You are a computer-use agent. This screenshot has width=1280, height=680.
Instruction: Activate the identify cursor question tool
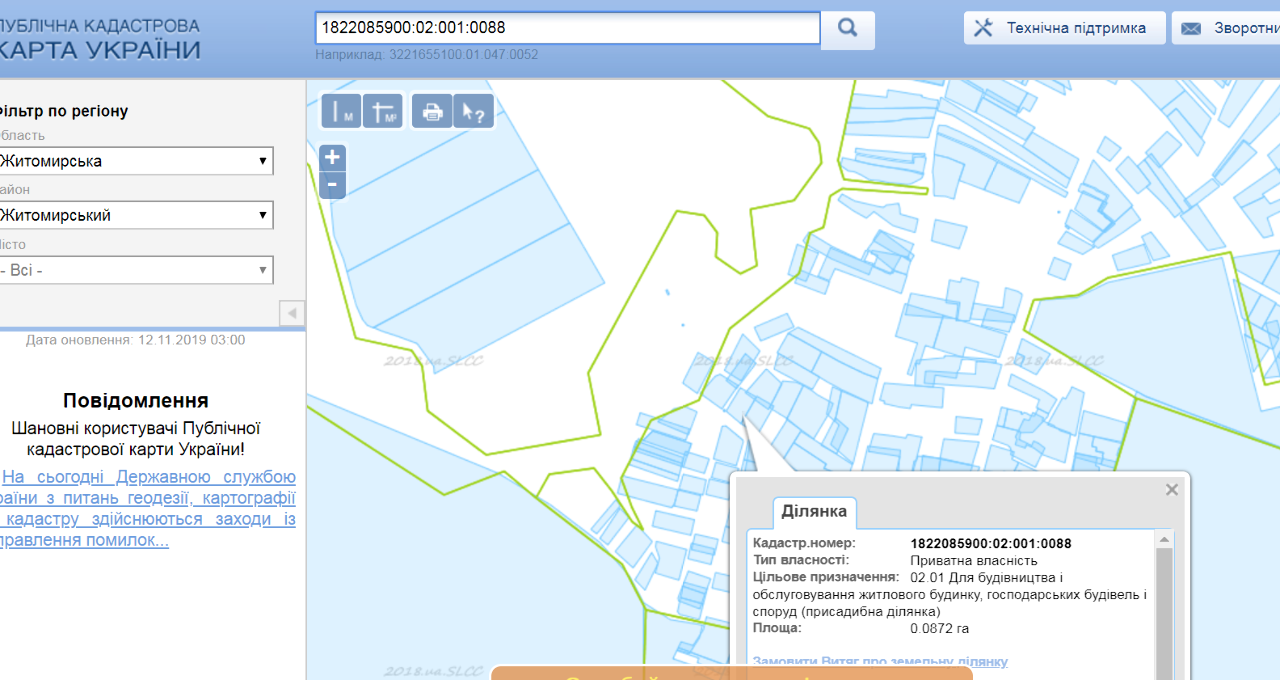pos(474,111)
